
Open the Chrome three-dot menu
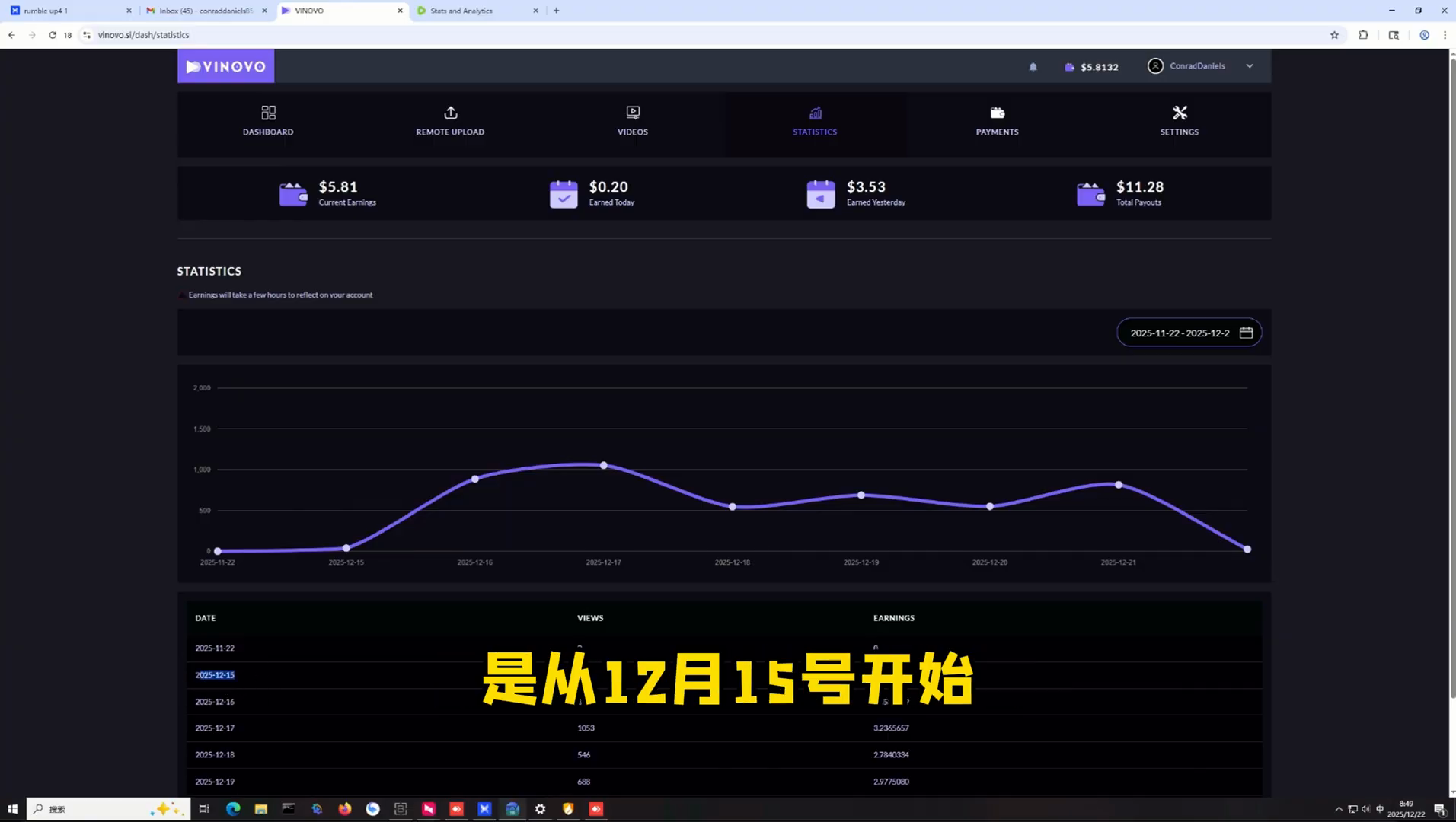(1445, 35)
